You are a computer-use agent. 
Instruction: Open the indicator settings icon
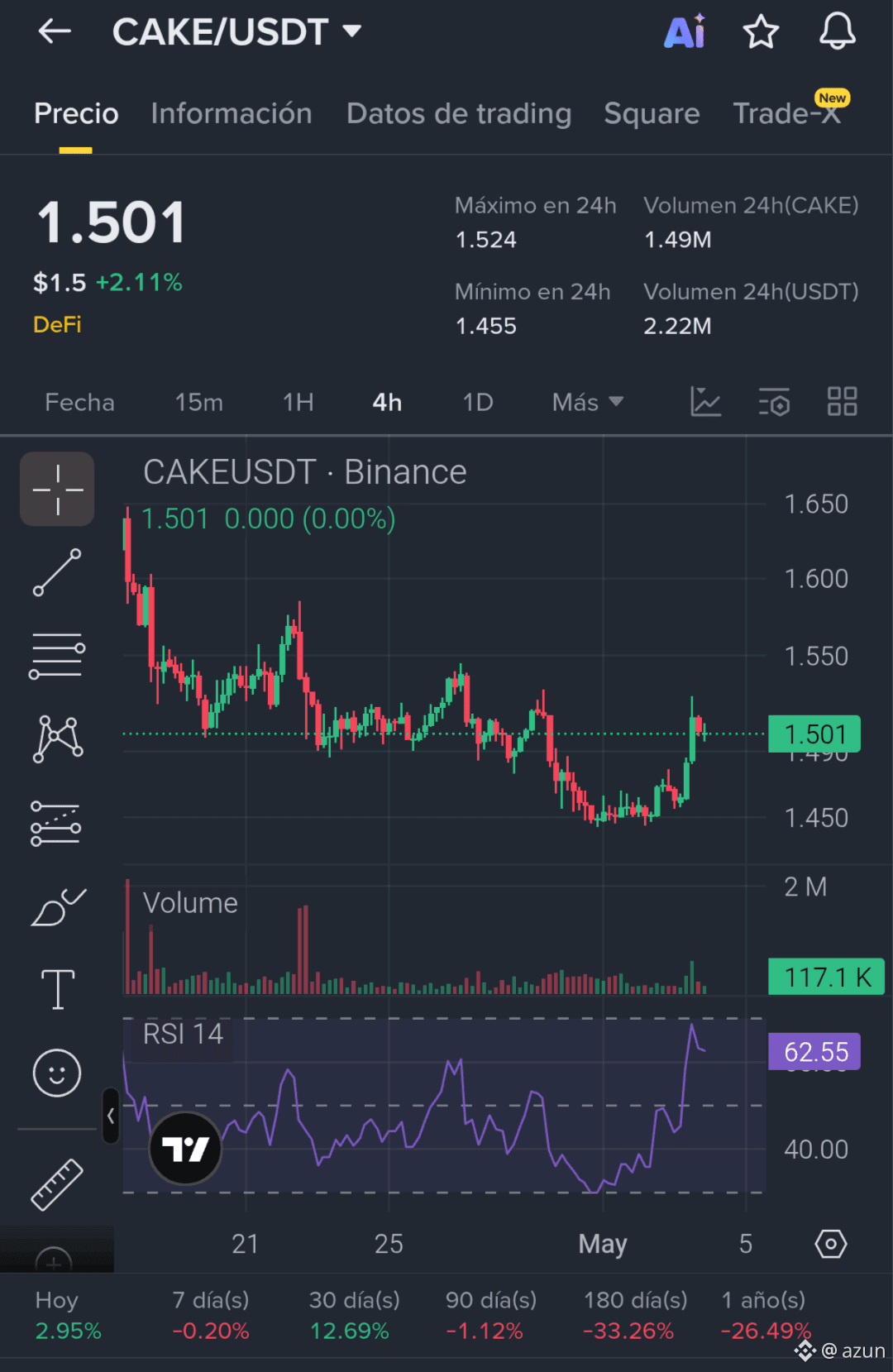click(774, 402)
